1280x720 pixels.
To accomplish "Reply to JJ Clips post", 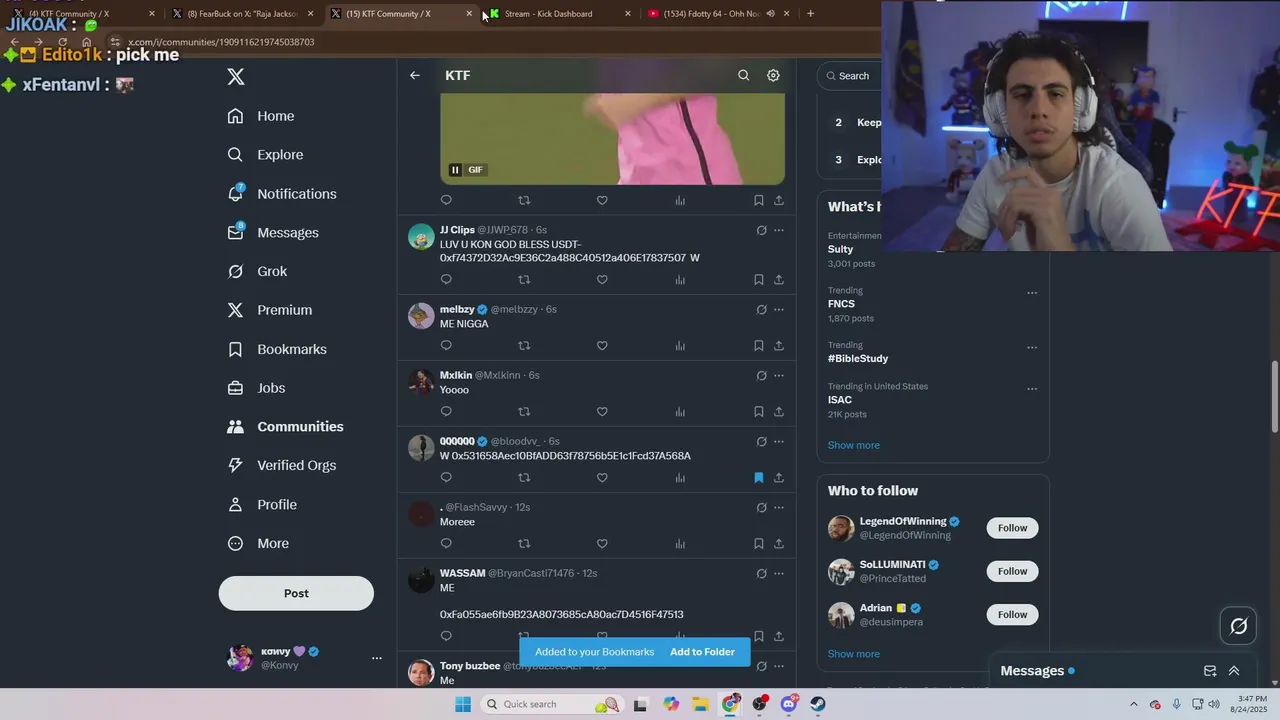I will [x=446, y=280].
